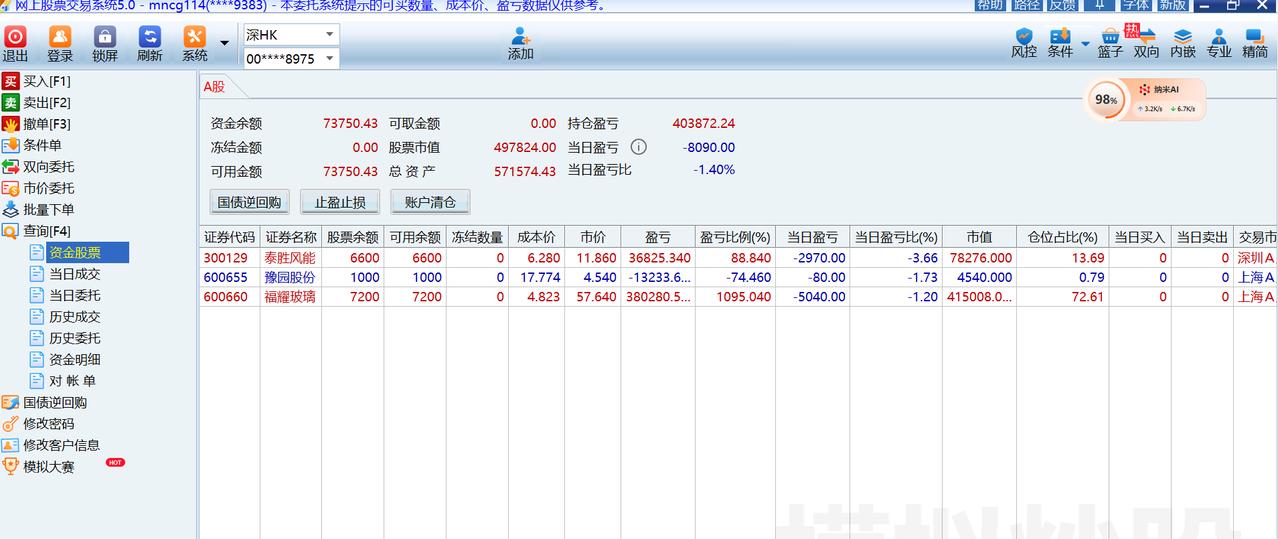Sort by 成本价 column header
The image size is (1278, 539).
[x=536, y=237]
